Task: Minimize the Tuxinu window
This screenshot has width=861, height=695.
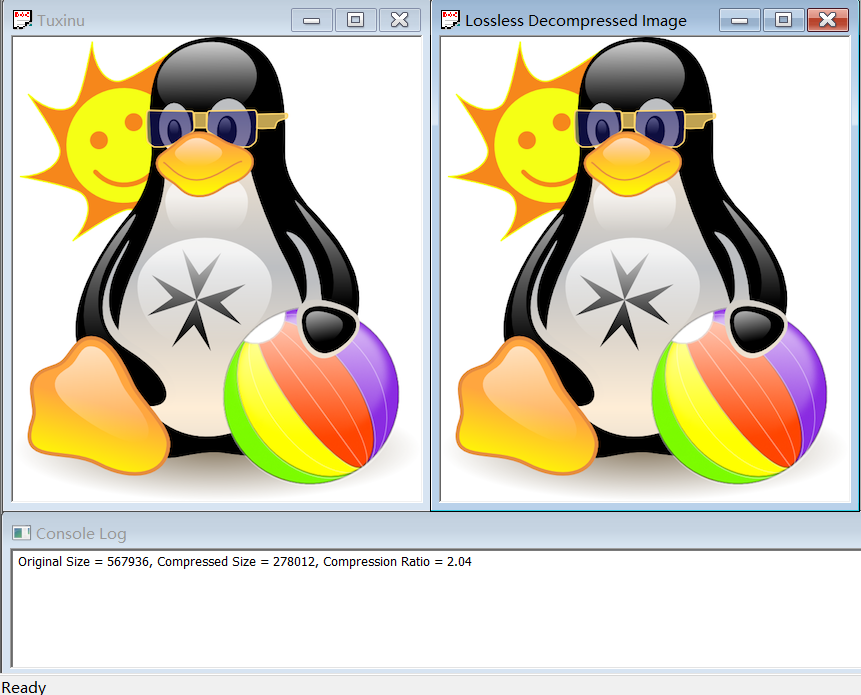Action: click(x=311, y=20)
